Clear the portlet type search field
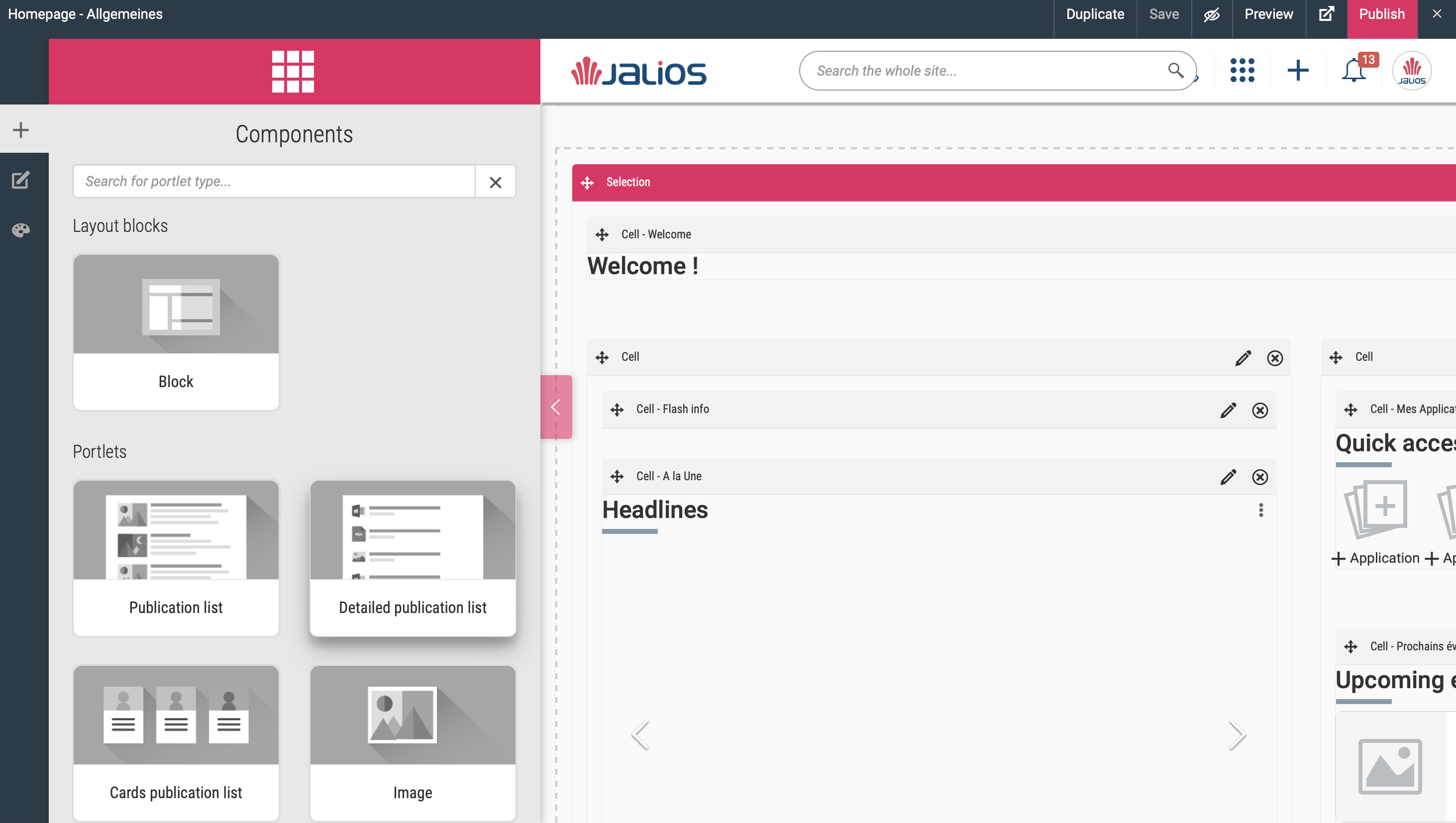Image resolution: width=1456 pixels, height=823 pixels. [x=495, y=182]
